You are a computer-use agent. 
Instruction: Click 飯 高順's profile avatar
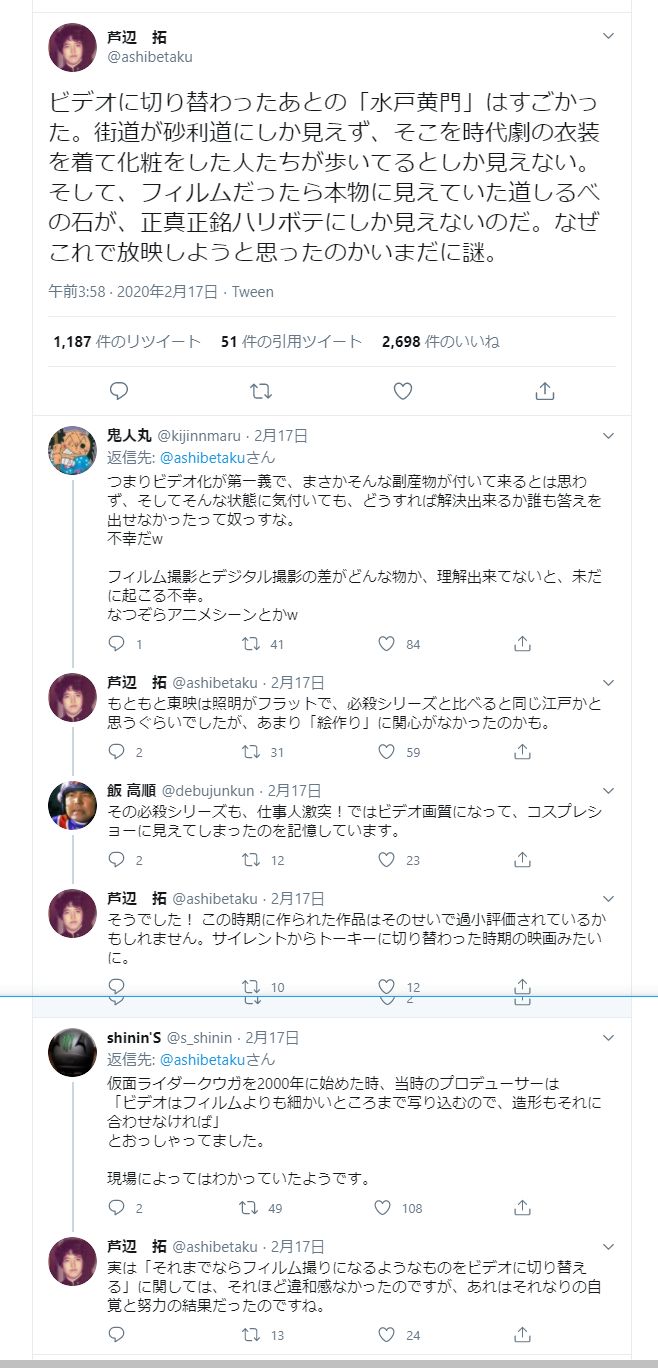[x=72, y=805]
